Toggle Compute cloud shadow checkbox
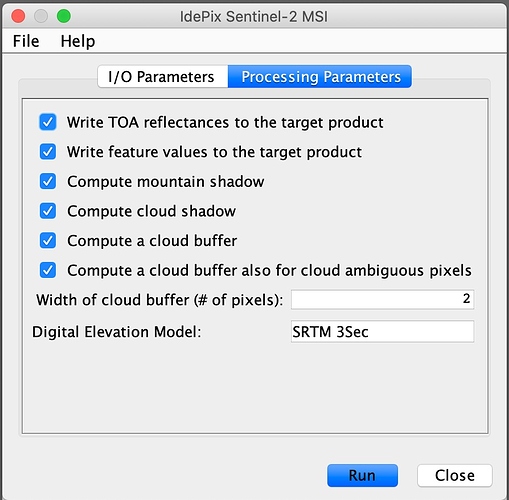This screenshot has height=500, width=509. pyautogui.click(x=48, y=211)
